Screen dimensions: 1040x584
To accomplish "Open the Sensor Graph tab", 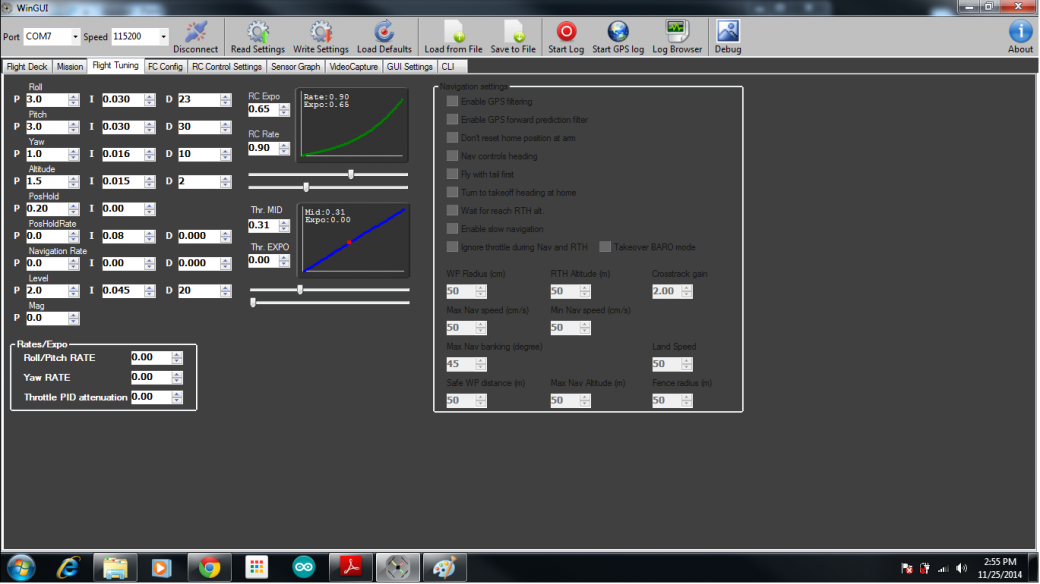I will [x=295, y=67].
